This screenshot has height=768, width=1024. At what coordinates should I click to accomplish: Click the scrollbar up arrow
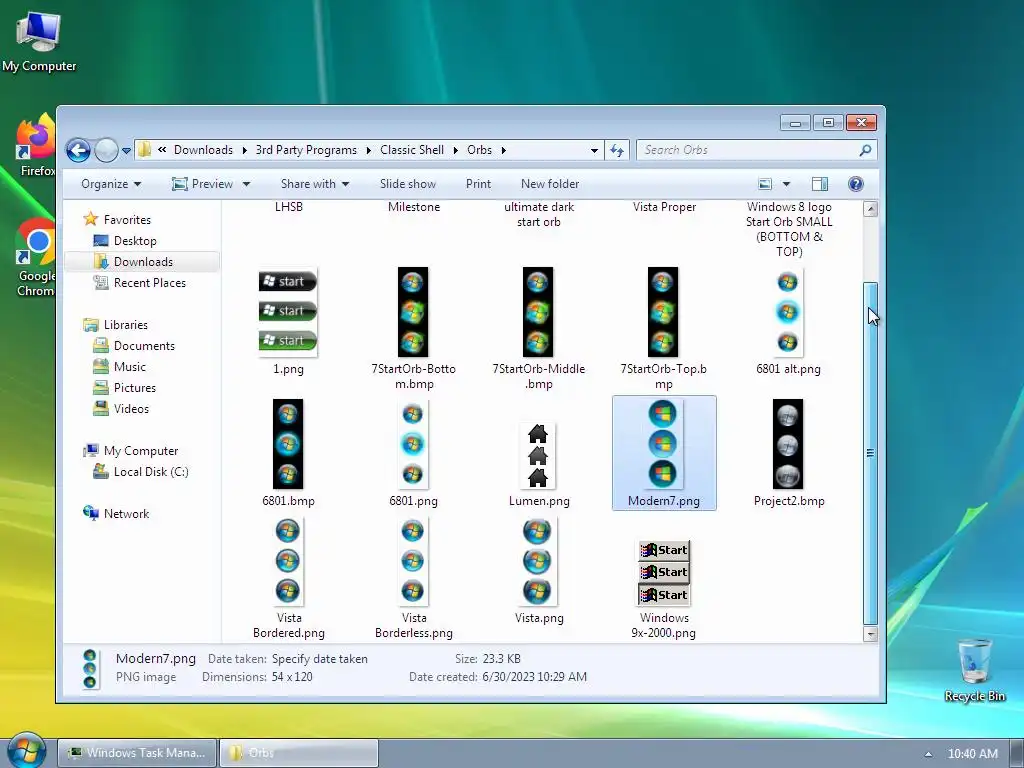point(870,209)
